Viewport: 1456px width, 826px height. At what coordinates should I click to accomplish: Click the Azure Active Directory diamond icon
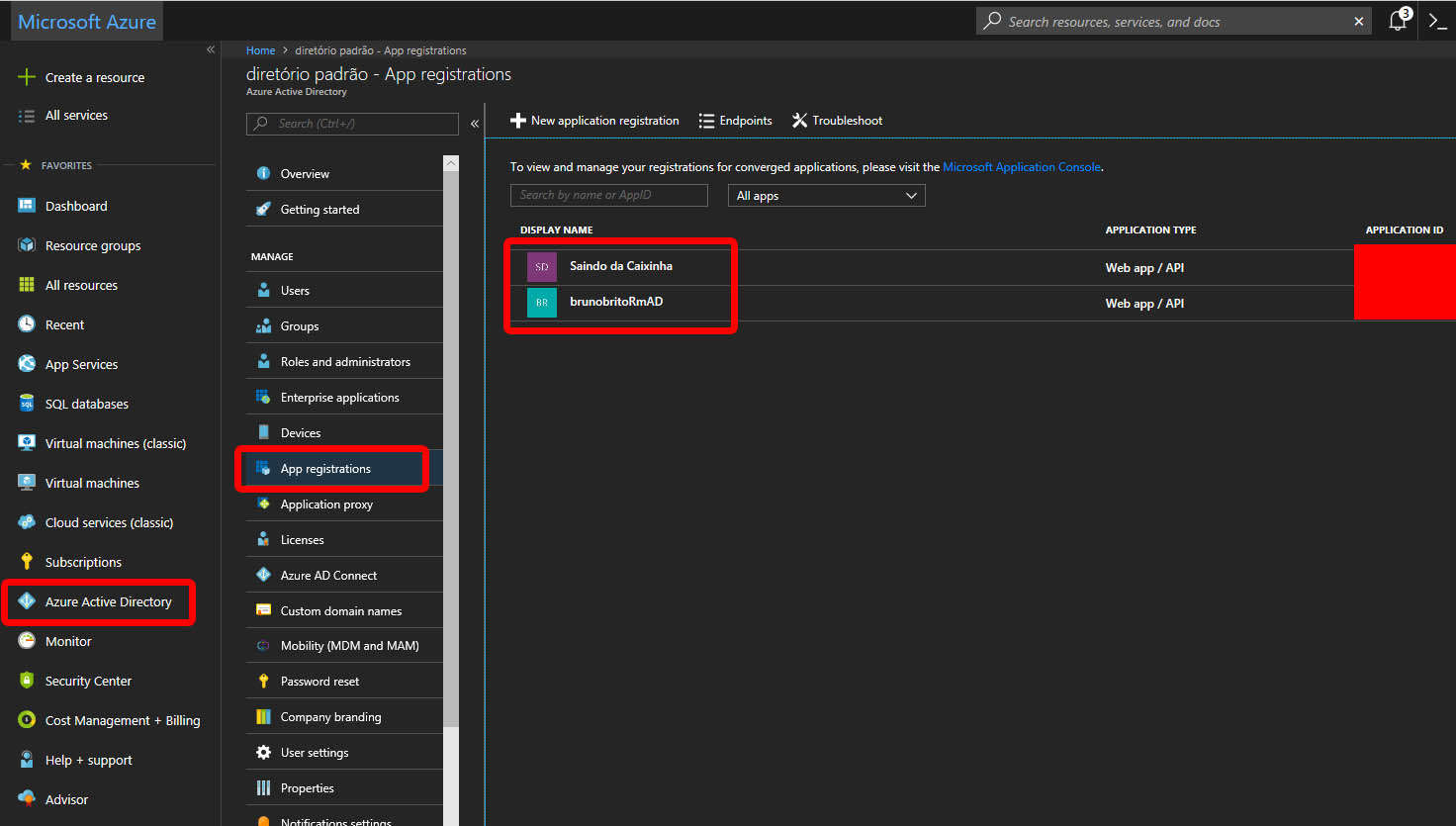tap(27, 601)
